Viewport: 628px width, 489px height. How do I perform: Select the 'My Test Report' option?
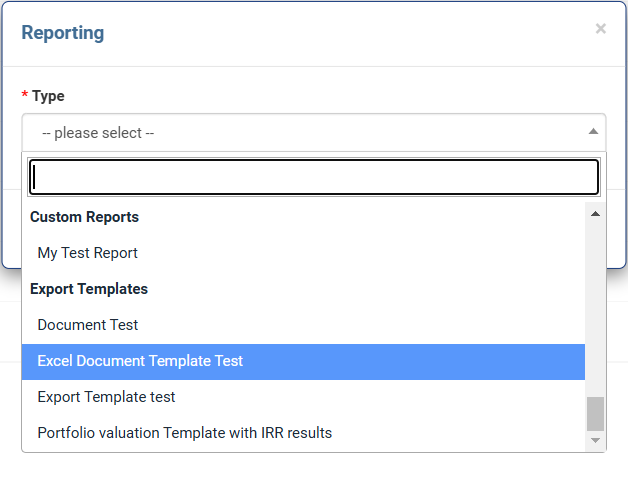[x=88, y=253]
